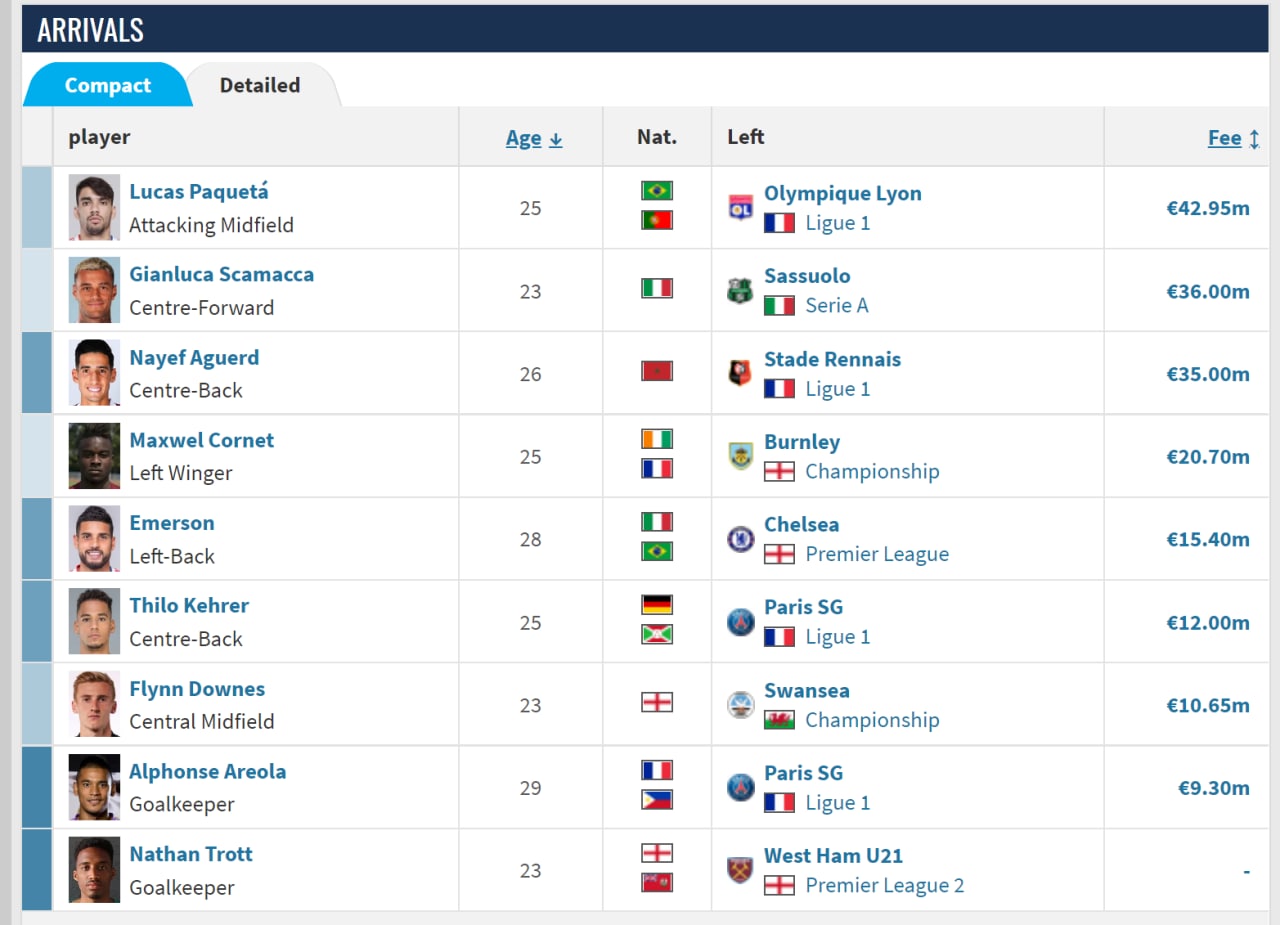The height and width of the screenshot is (925, 1280).
Task: Click the Swansea club crest icon
Action: 740,705
